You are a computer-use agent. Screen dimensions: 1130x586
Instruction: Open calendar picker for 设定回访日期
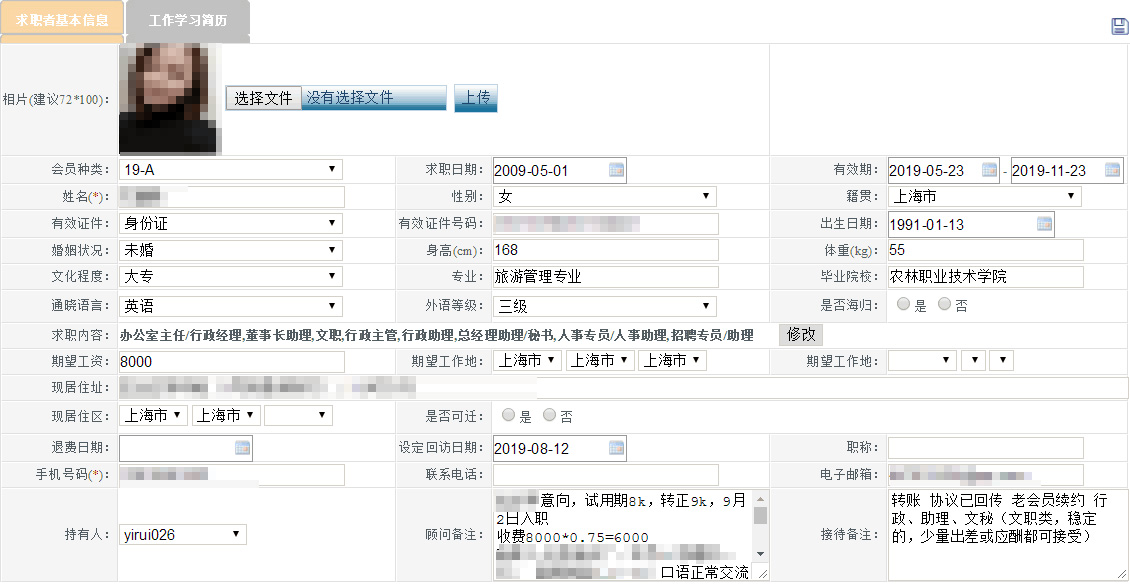pos(616,448)
